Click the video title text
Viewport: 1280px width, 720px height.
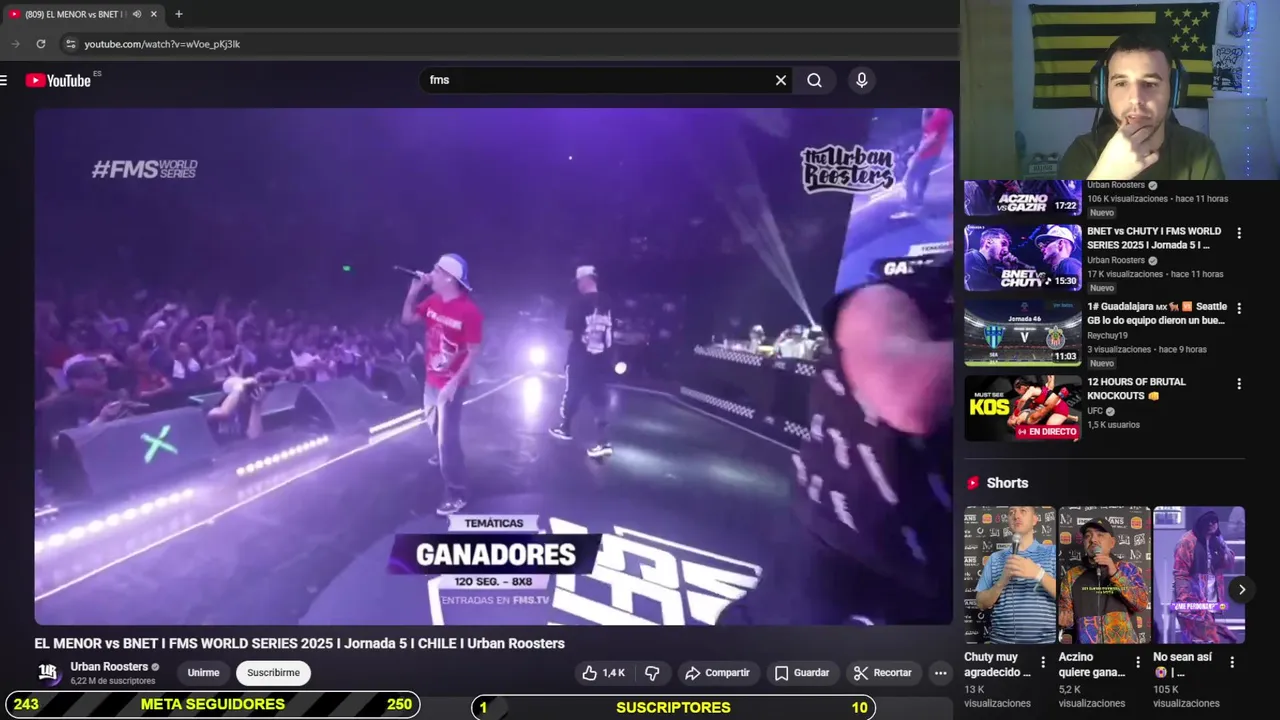coord(300,643)
